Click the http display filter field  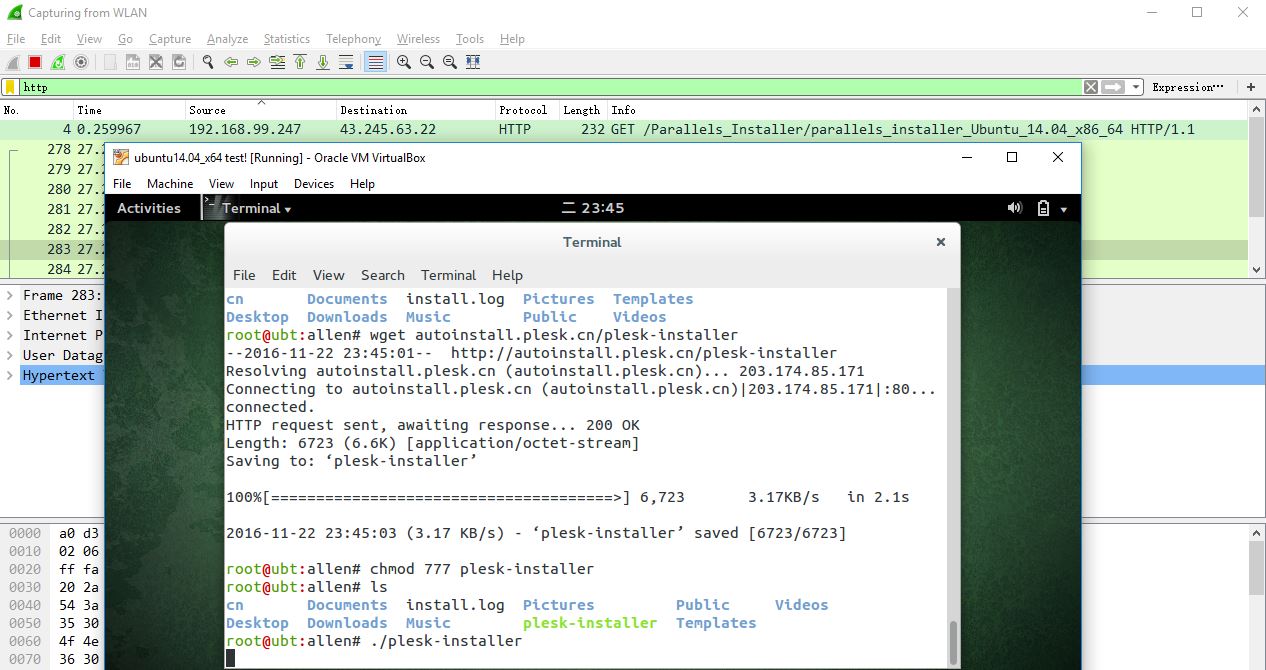pyautogui.click(x=550, y=87)
